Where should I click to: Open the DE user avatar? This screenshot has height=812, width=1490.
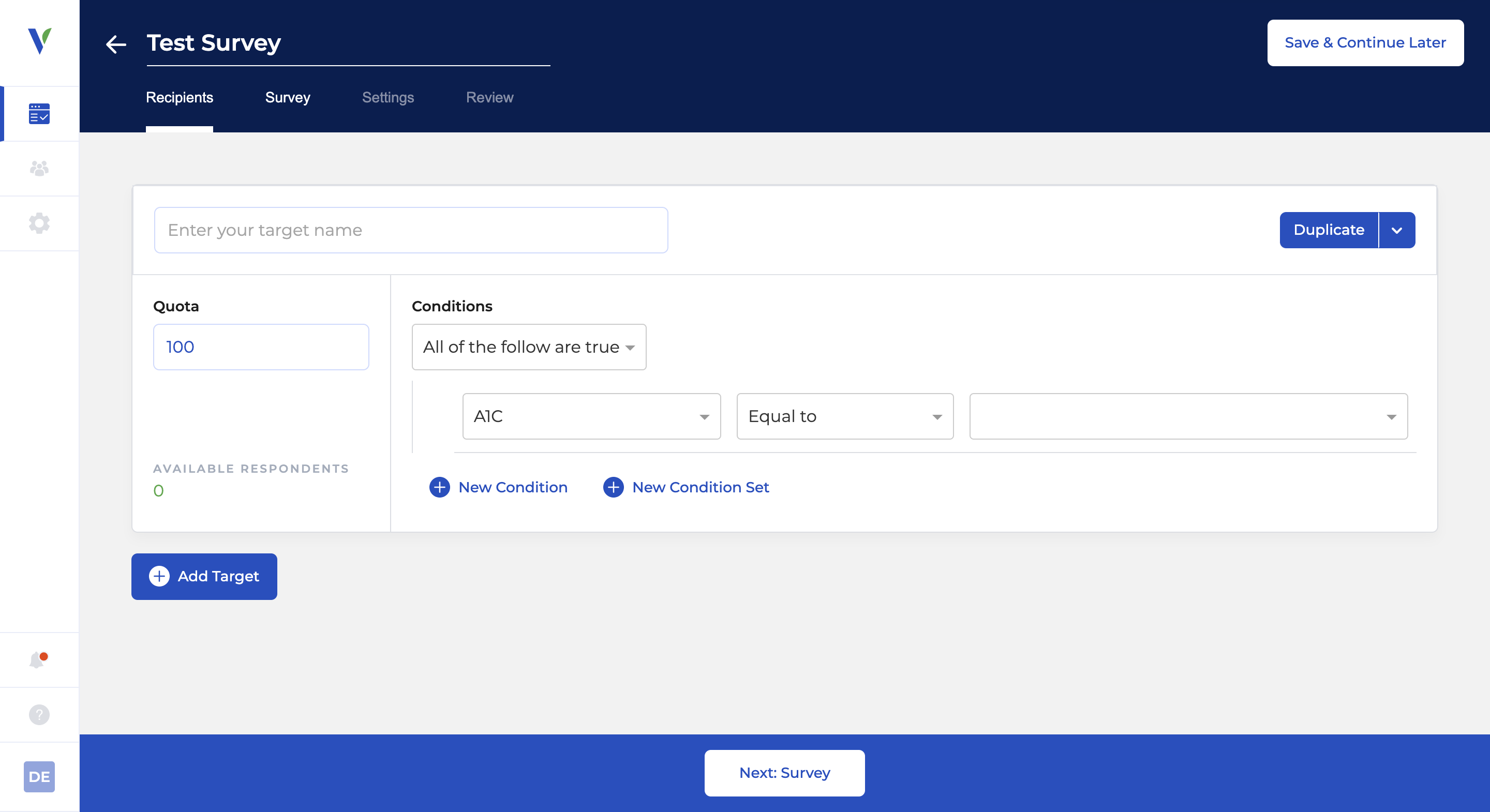point(39,777)
